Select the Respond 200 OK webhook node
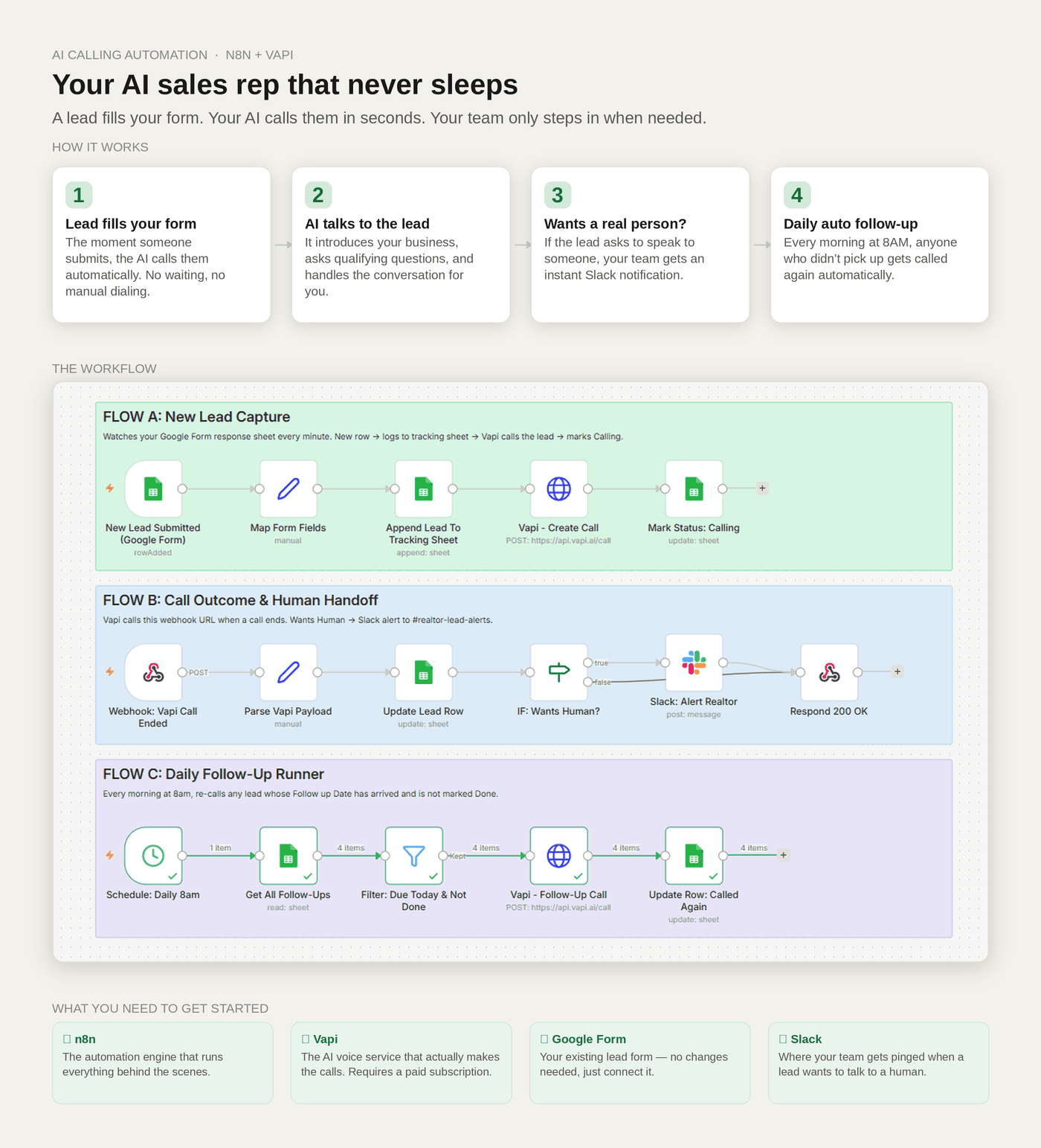The height and width of the screenshot is (1148, 1041). [x=829, y=672]
